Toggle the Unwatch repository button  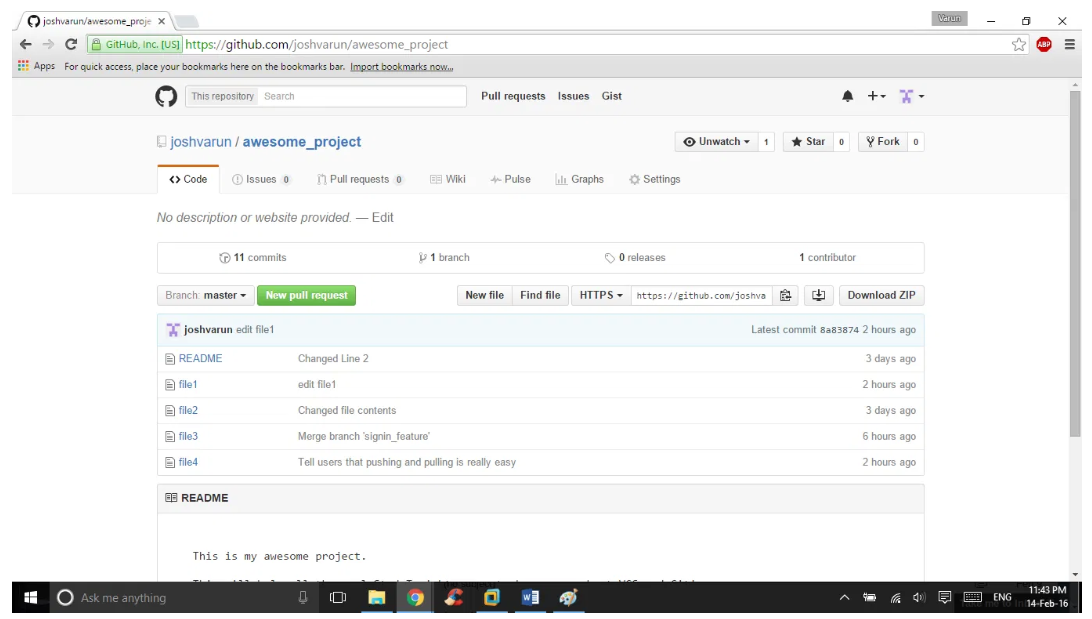tap(717, 142)
